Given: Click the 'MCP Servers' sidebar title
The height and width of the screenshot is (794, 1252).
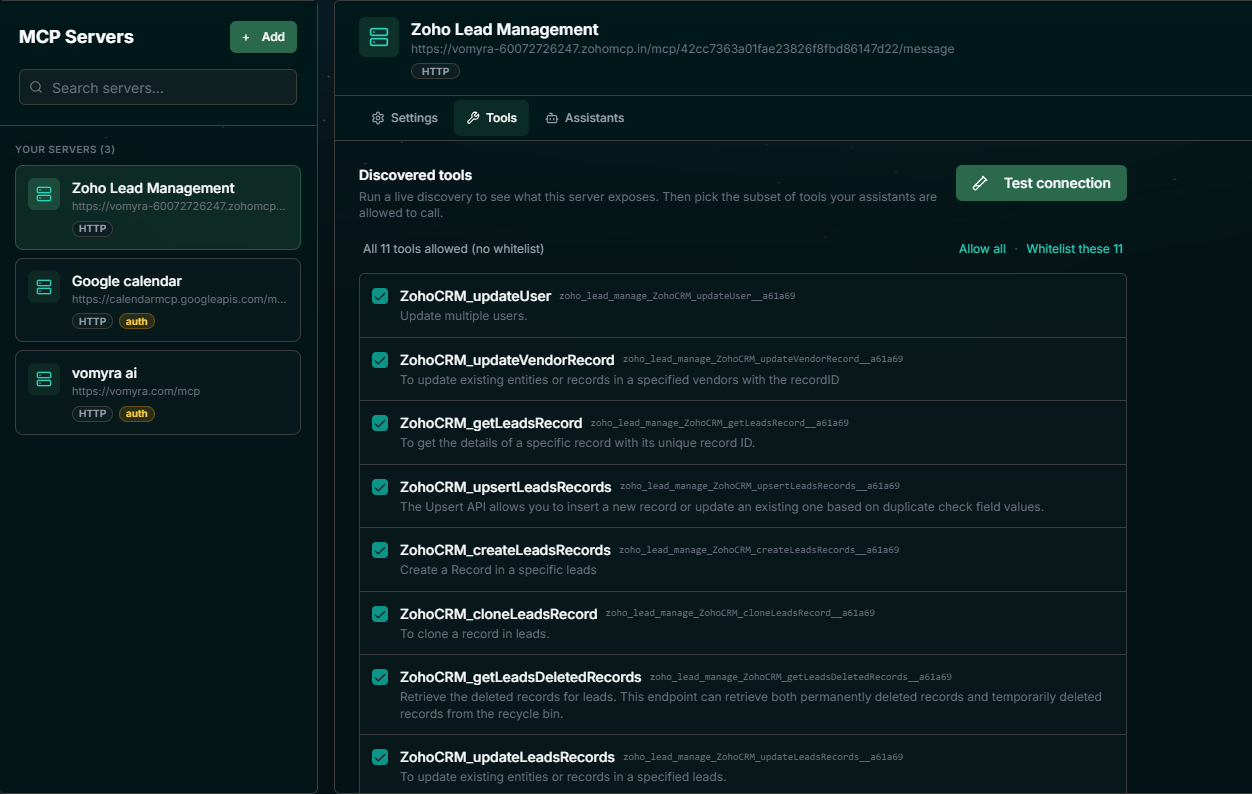Looking at the screenshot, I should pyautogui.click(x=76, y=37).
